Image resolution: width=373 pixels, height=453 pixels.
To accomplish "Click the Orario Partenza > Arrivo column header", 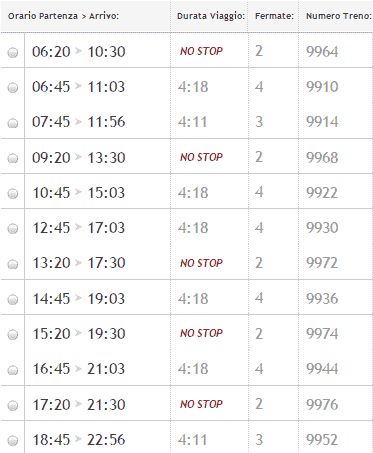I will pos(63,16).
